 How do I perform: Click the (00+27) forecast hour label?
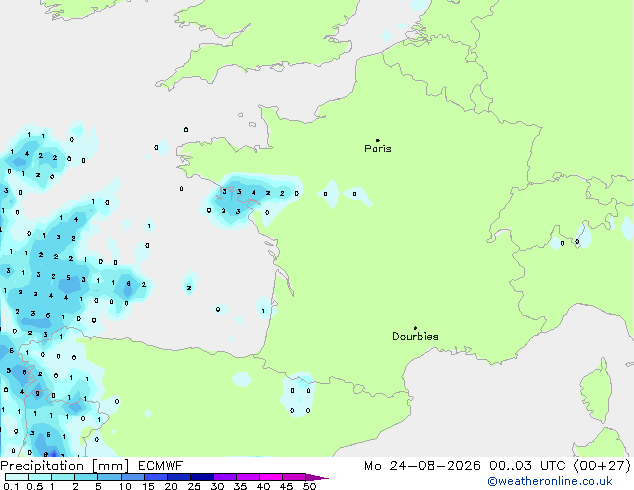(602, 466)
